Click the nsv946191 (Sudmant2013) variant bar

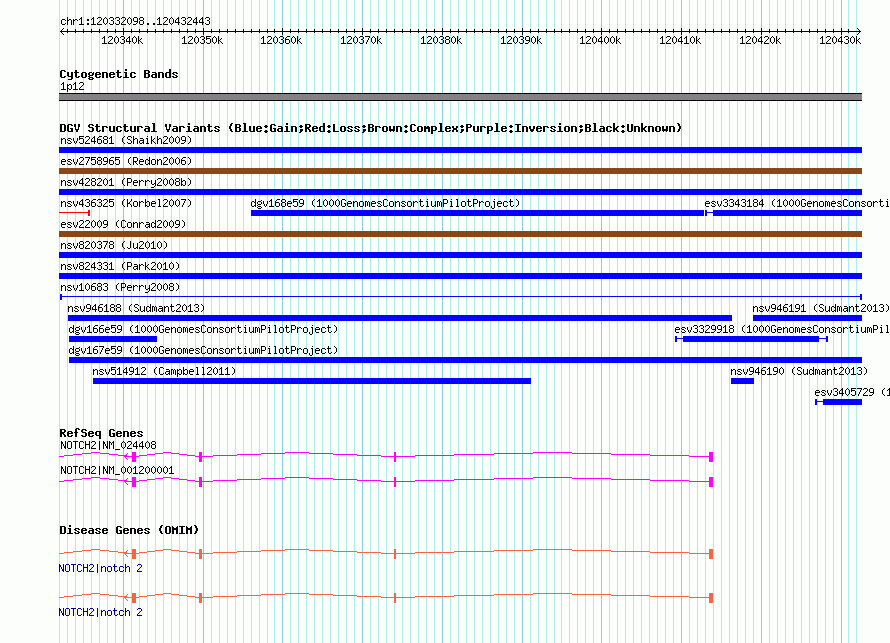[807, 318]
